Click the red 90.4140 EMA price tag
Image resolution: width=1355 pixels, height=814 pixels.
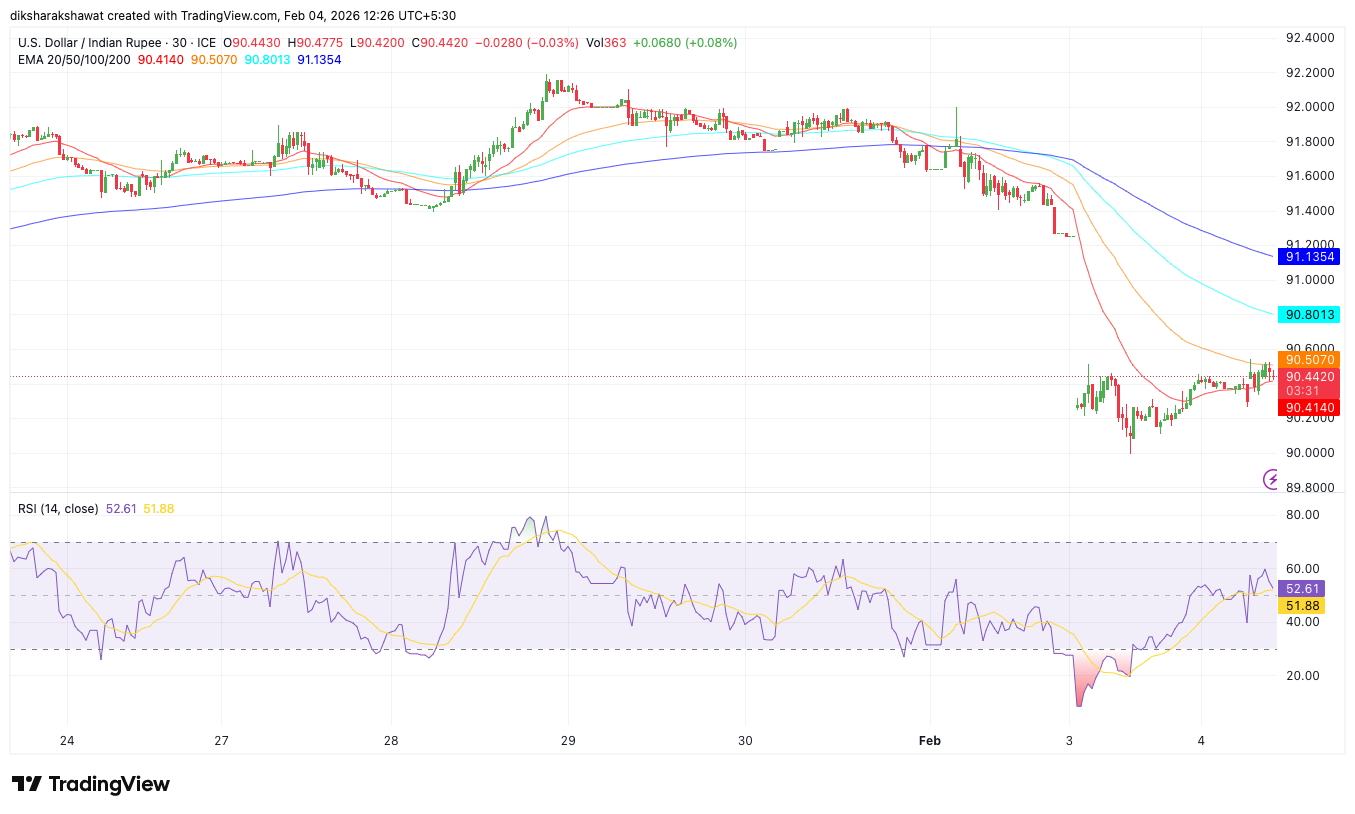pos(1309,407)
